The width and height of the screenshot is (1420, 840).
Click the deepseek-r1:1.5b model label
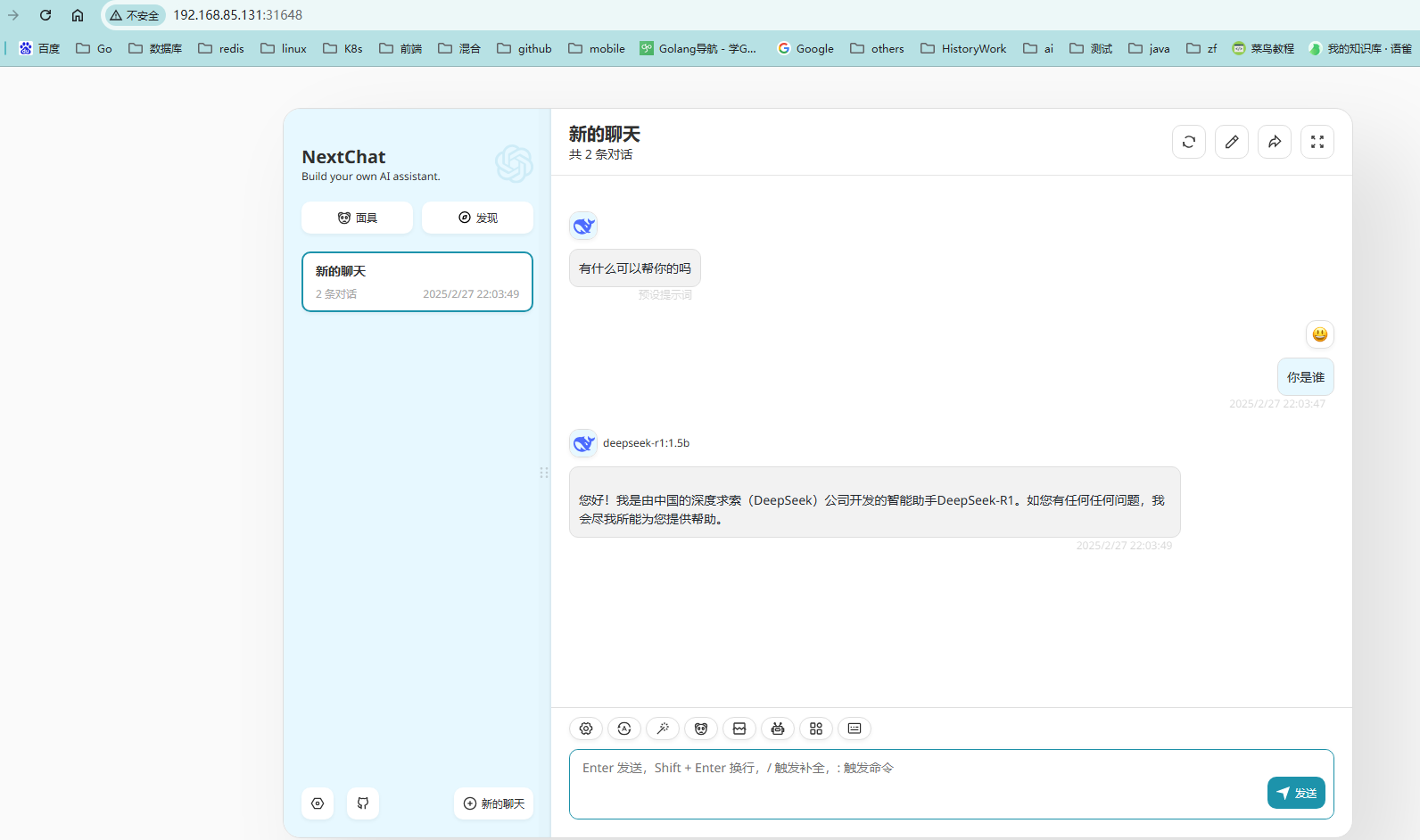646,443
